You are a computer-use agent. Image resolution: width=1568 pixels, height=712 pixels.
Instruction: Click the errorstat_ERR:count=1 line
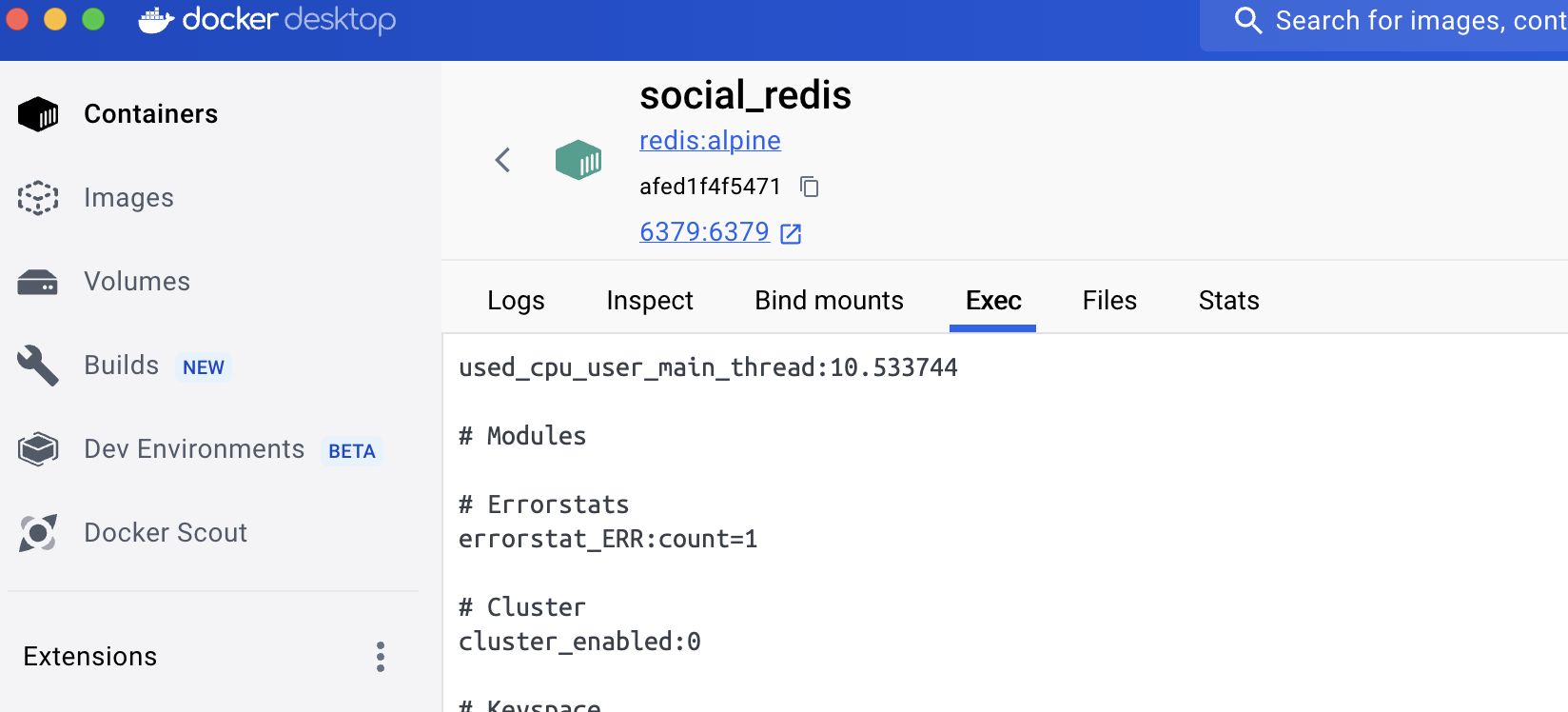click(x=608, y=539)
